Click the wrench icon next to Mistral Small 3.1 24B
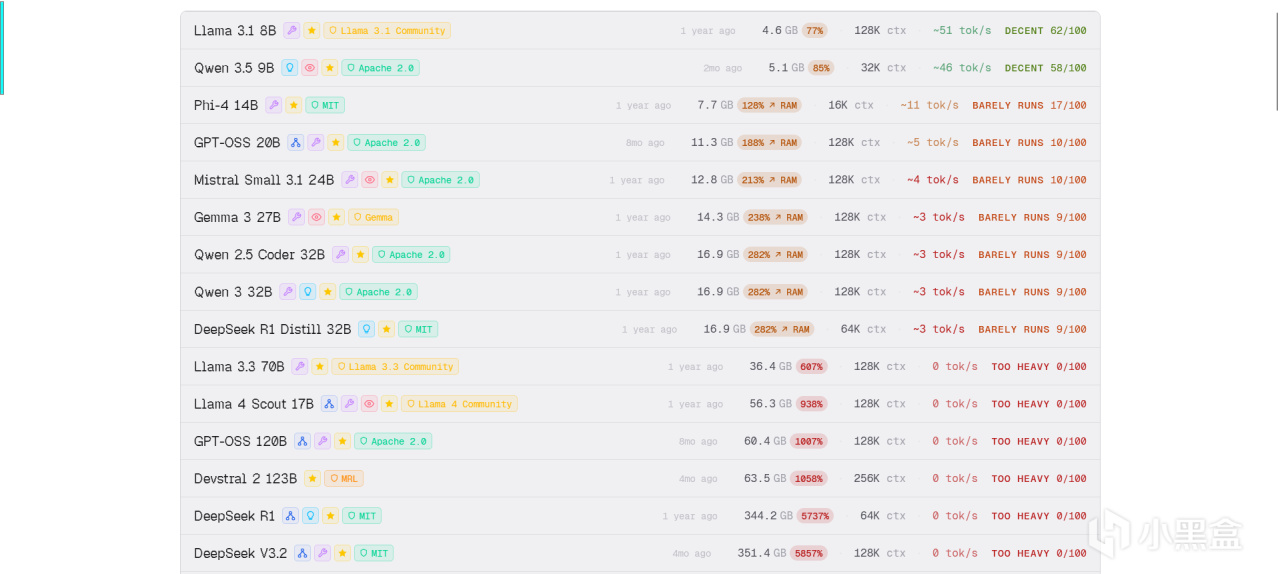The height and width of the screenshot is (574, 1280). point(350,180)
